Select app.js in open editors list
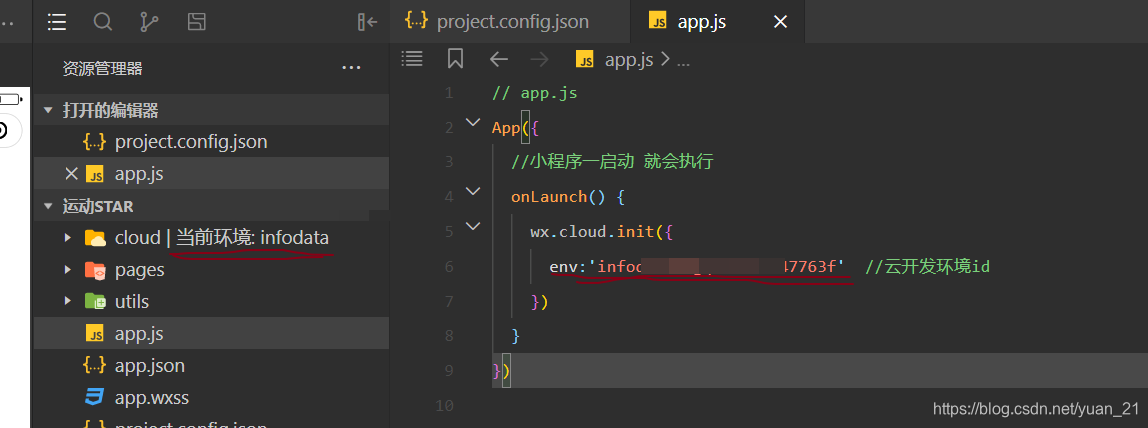Screen dimensions: 1148x428 coord(139,173)
